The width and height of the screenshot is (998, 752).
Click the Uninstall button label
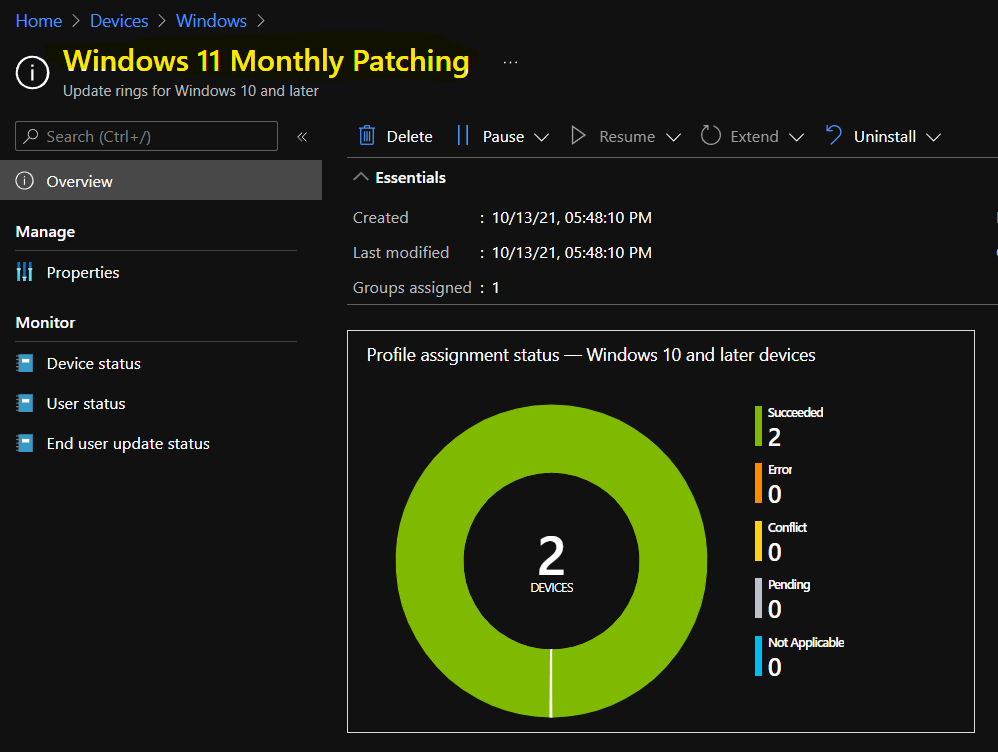click(x=885, y=136)
